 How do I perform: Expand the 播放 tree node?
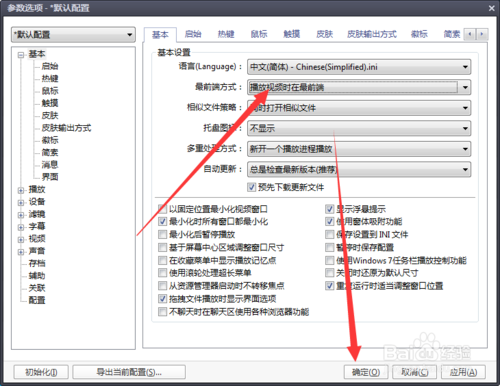coord(21,190)
